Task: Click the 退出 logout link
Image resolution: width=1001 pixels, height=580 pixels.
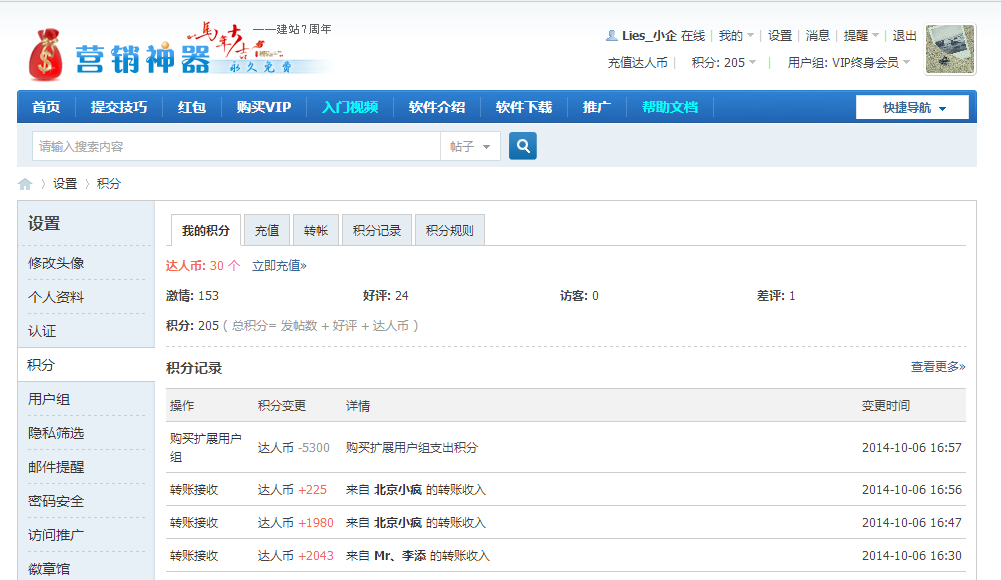Action: click(x=904, y=35)
